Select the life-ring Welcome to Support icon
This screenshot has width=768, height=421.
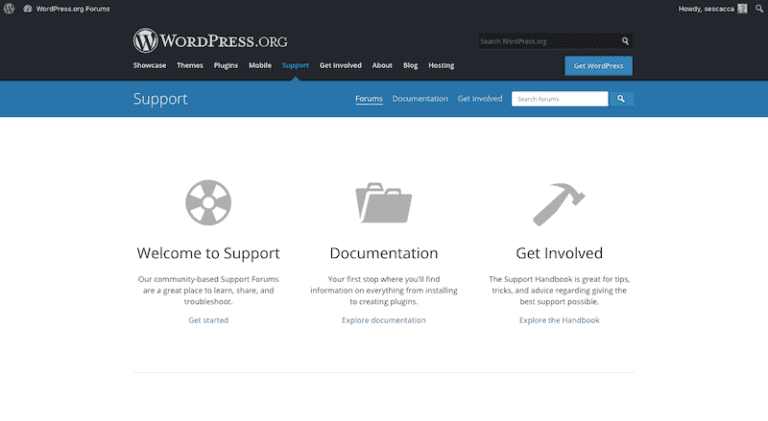[x=208, y=203]
